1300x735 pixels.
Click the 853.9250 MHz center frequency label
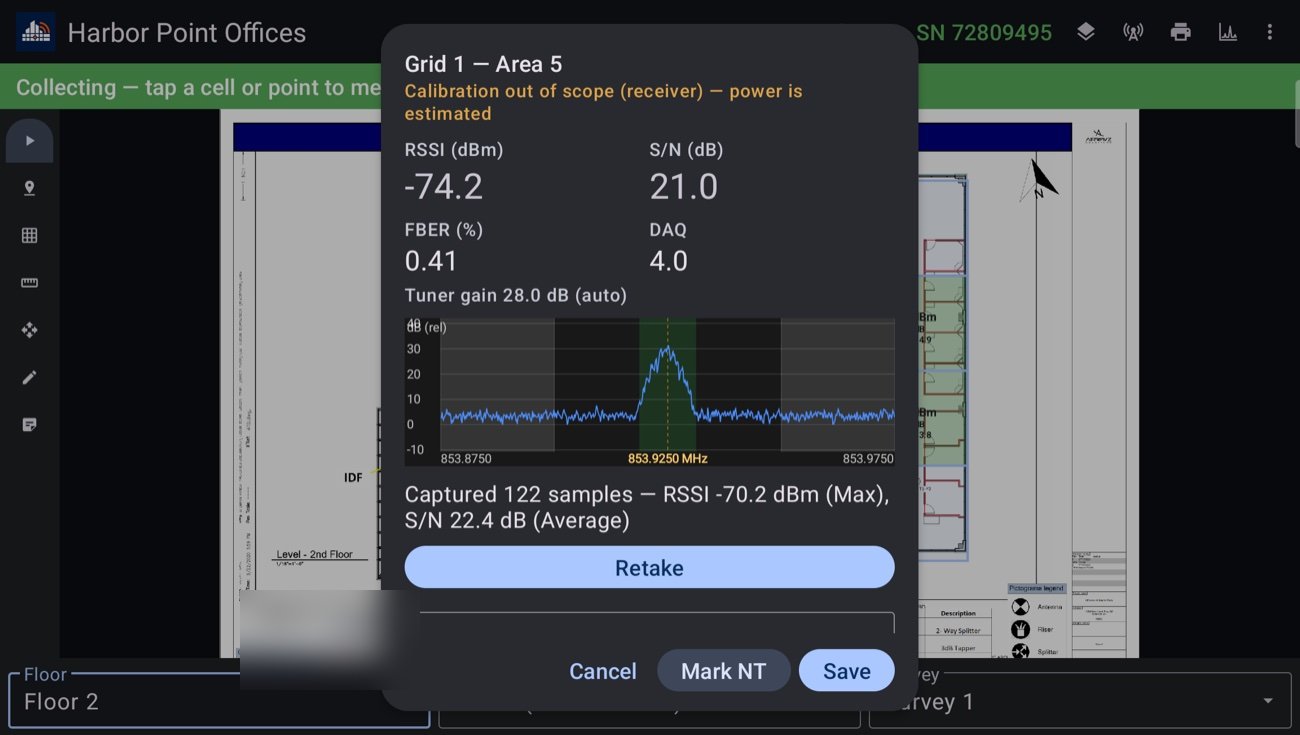point(667,459)
